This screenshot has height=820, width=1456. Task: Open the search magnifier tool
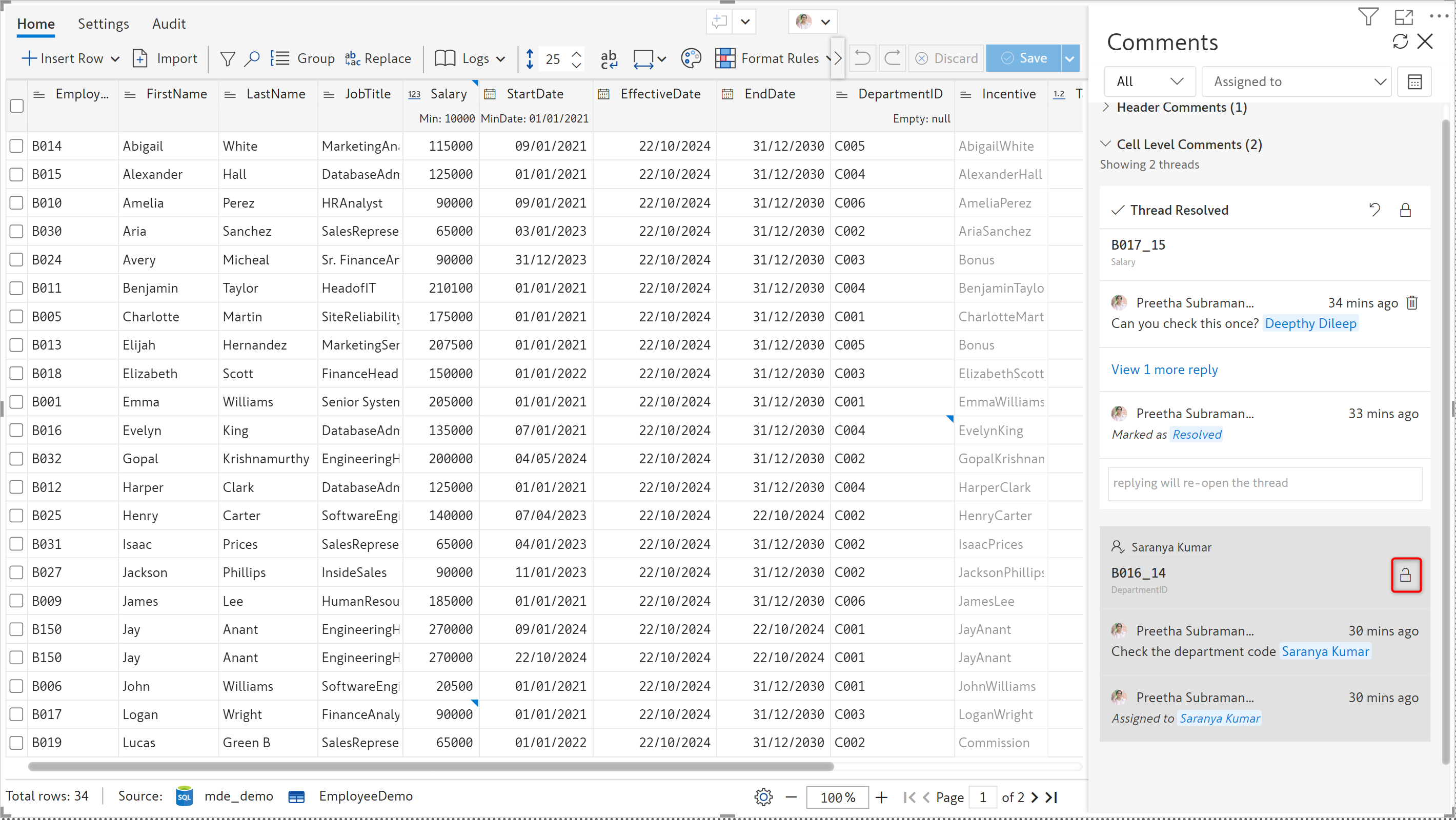(x=252, y=58)
